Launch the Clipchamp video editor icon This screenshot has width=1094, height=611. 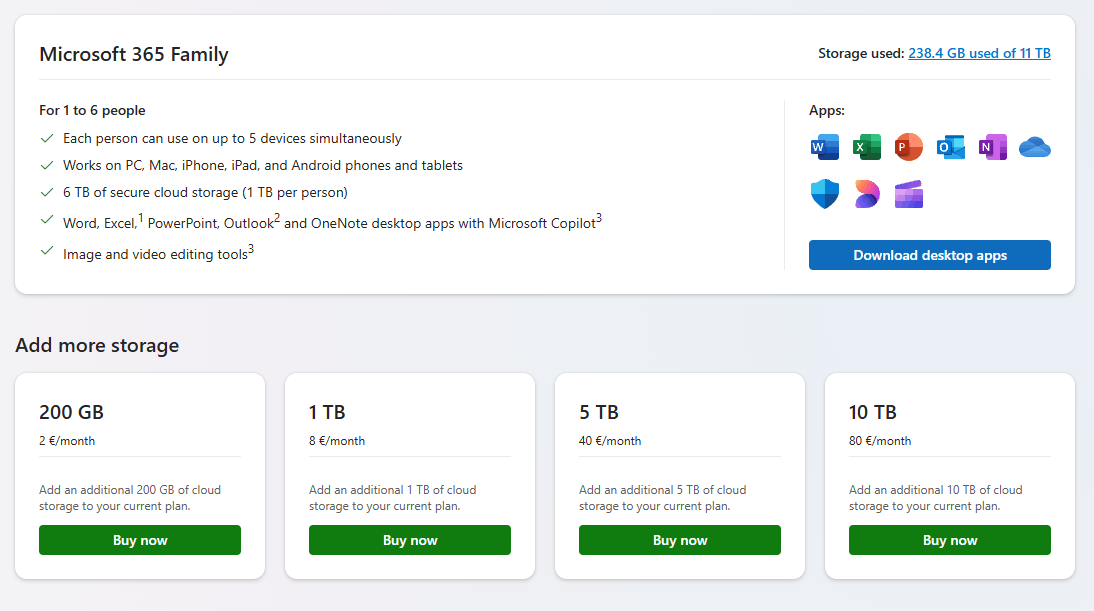point(908,194)
